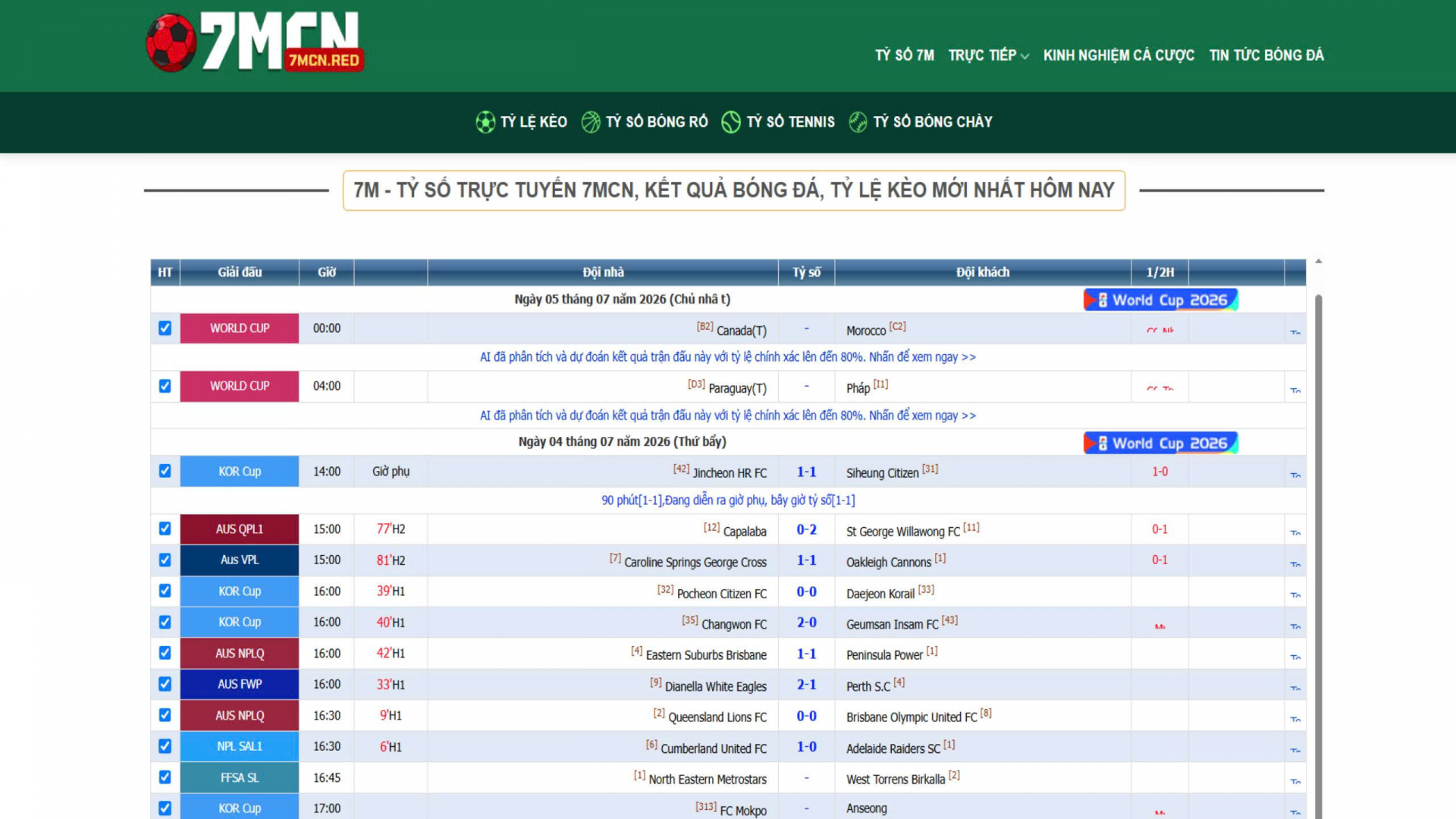Click the 0-2 score for Capalaba match
Screen dimensions: 1456x819
(806, 529)
